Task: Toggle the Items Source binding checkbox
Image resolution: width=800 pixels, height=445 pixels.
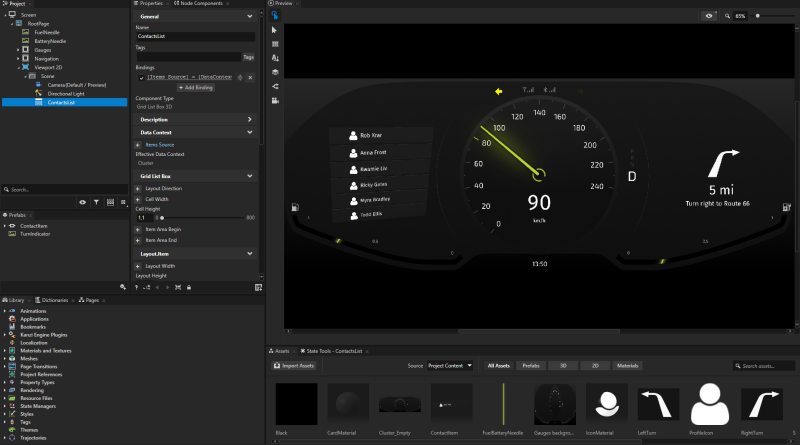Action: point(141,77)
